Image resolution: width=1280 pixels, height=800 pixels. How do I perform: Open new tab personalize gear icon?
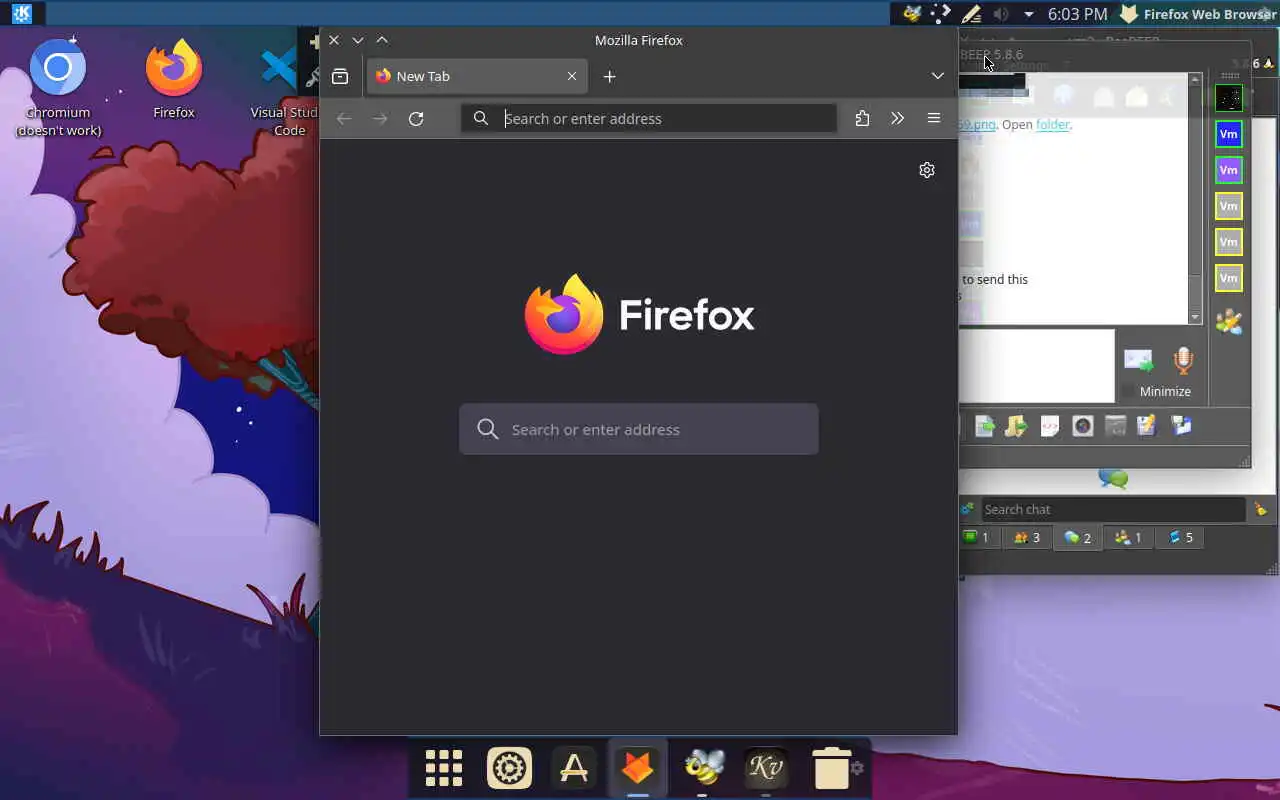927,170
